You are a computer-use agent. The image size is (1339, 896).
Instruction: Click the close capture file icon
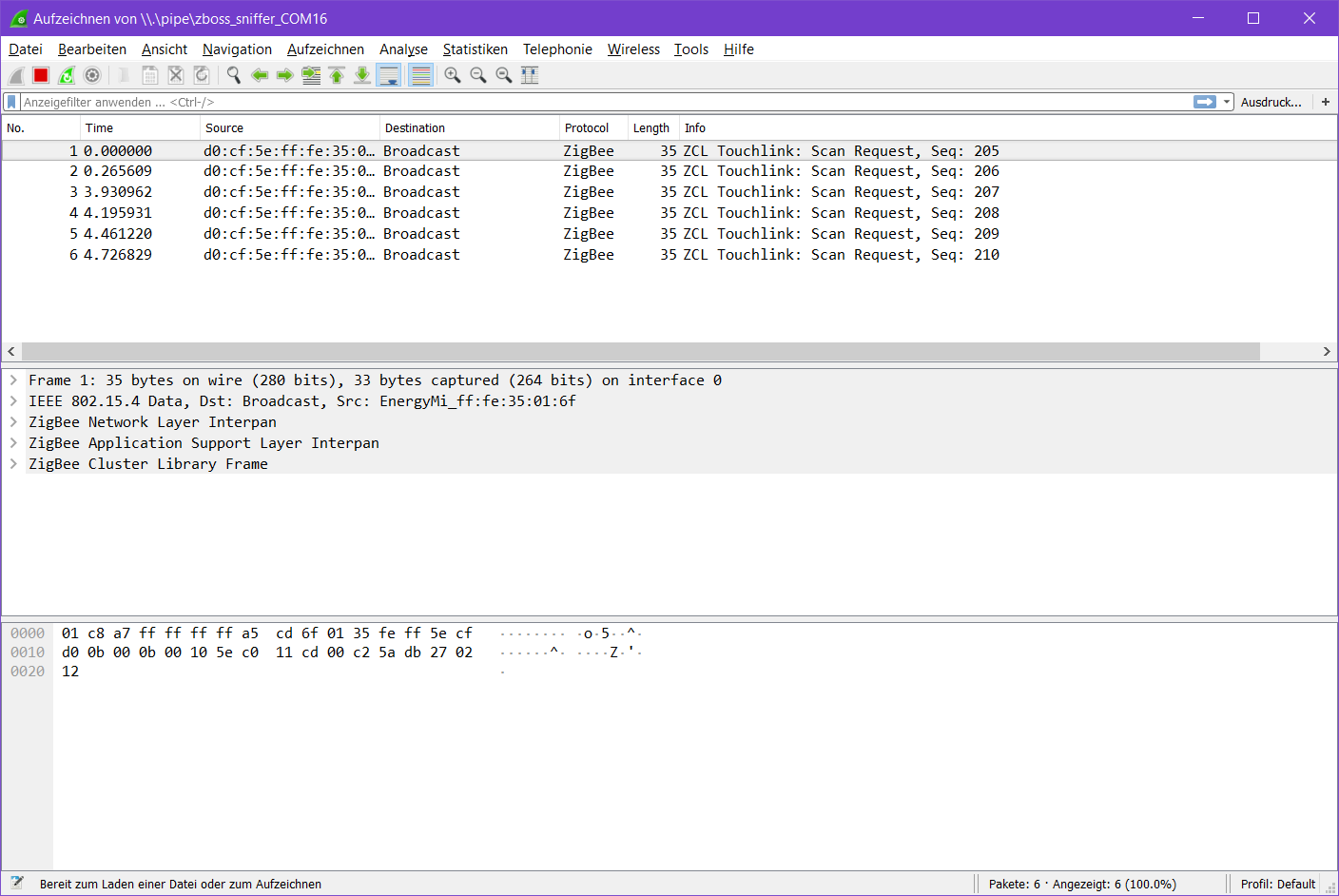click(x=176, y=75)
